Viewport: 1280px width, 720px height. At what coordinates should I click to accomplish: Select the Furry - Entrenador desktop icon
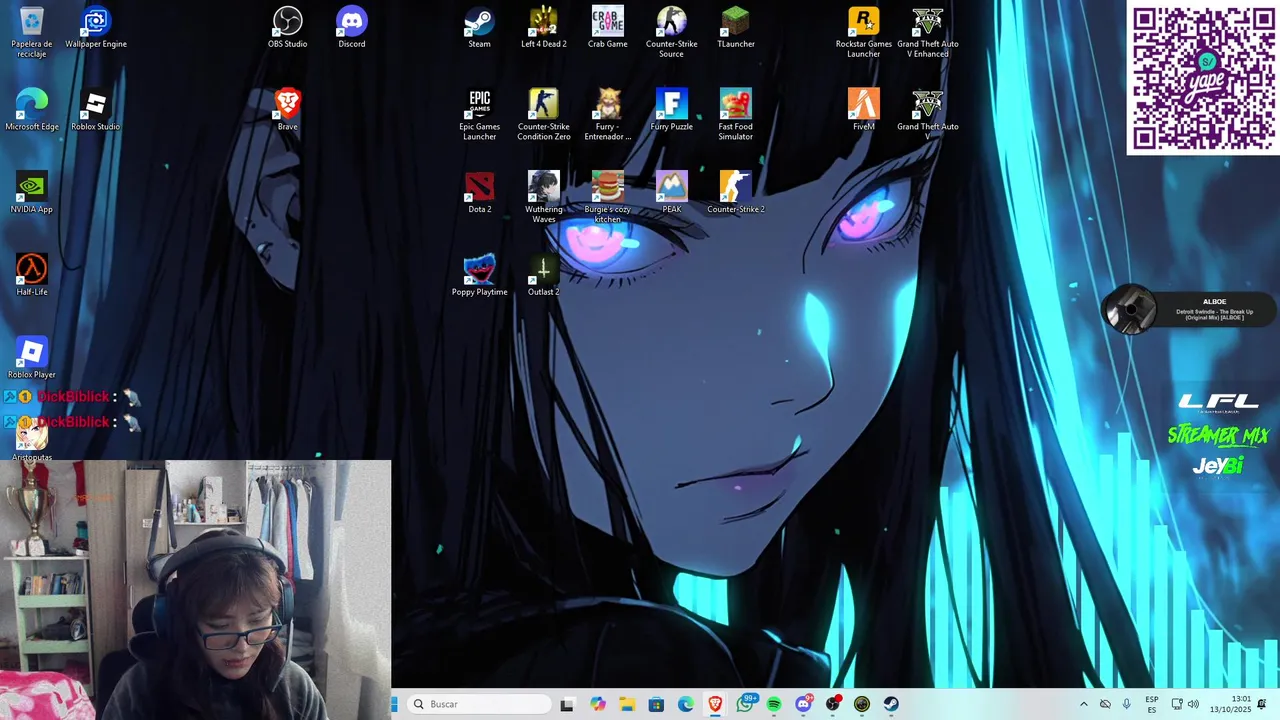pyautogui.click(x=608, y=115)
